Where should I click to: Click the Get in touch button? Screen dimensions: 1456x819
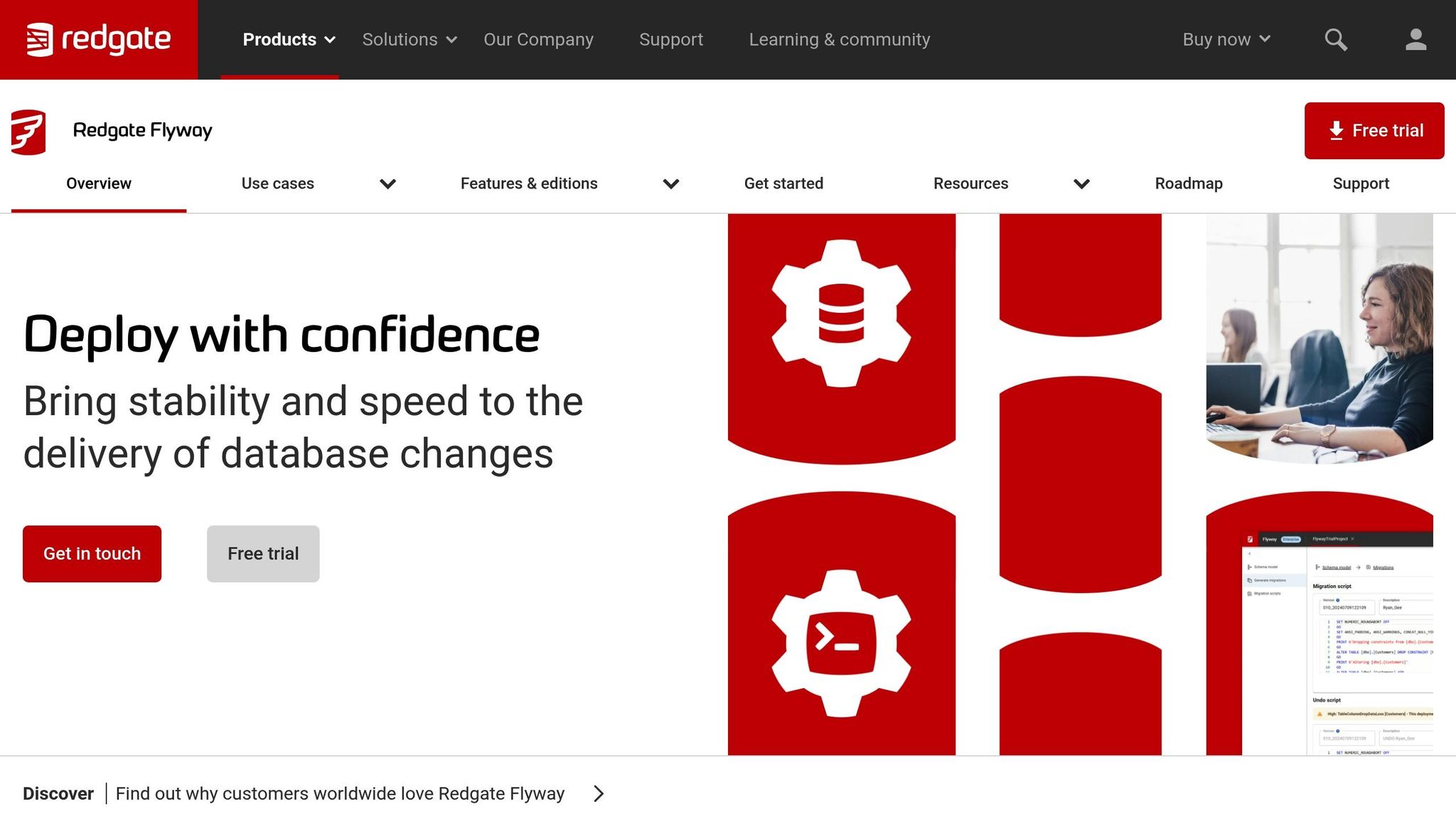[x=92, y=554]
